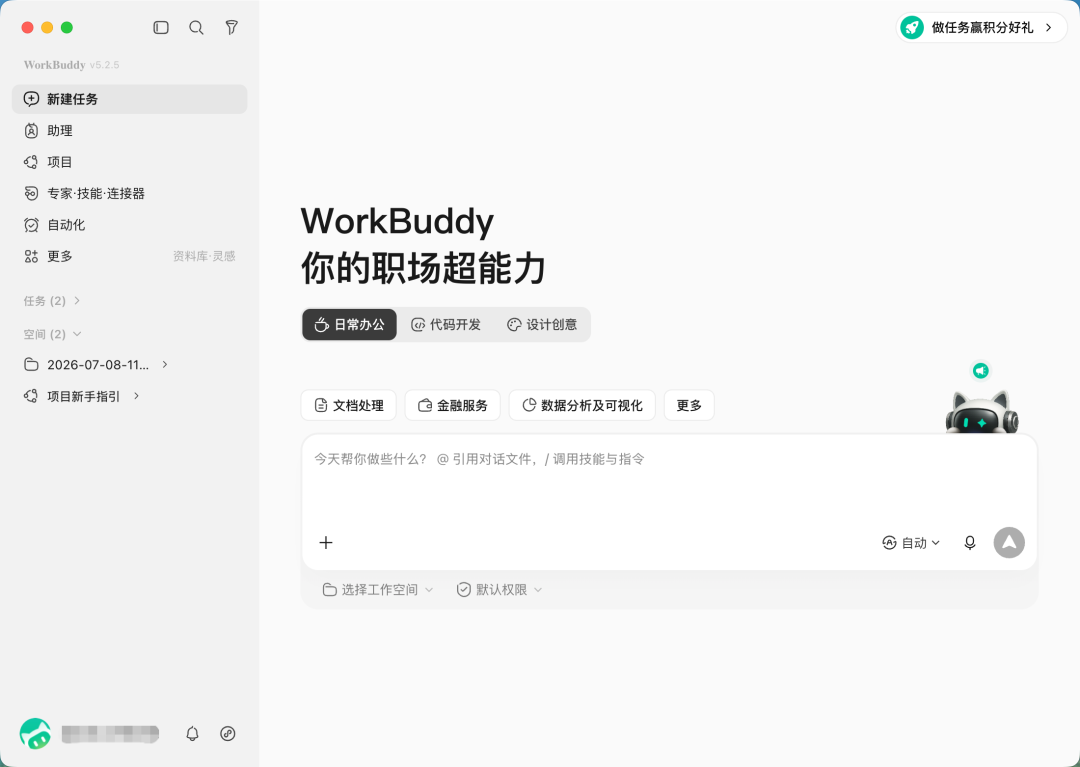This screenshot has height=767, width=1080.
Task: Open the 助理 sidebar item
Action: point(129,131)
